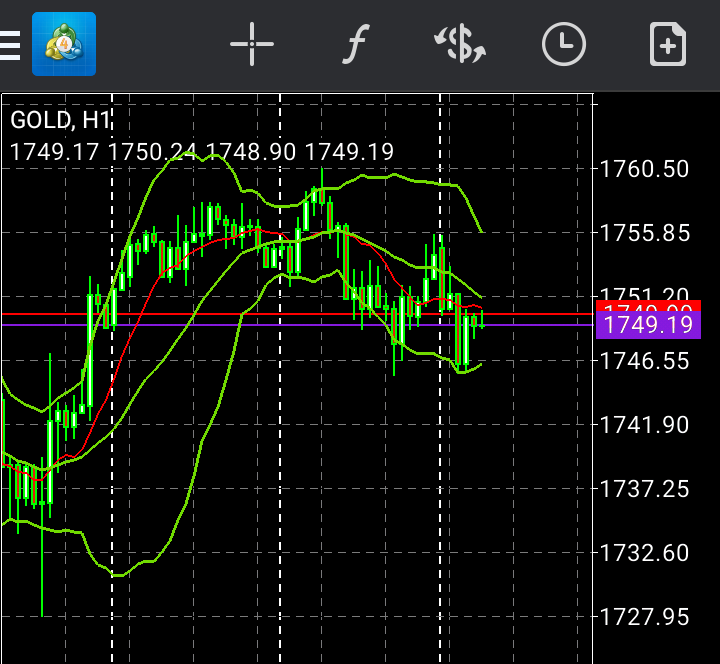
Task: Activate the crosshair tool
Action: (x=252, y=44)
